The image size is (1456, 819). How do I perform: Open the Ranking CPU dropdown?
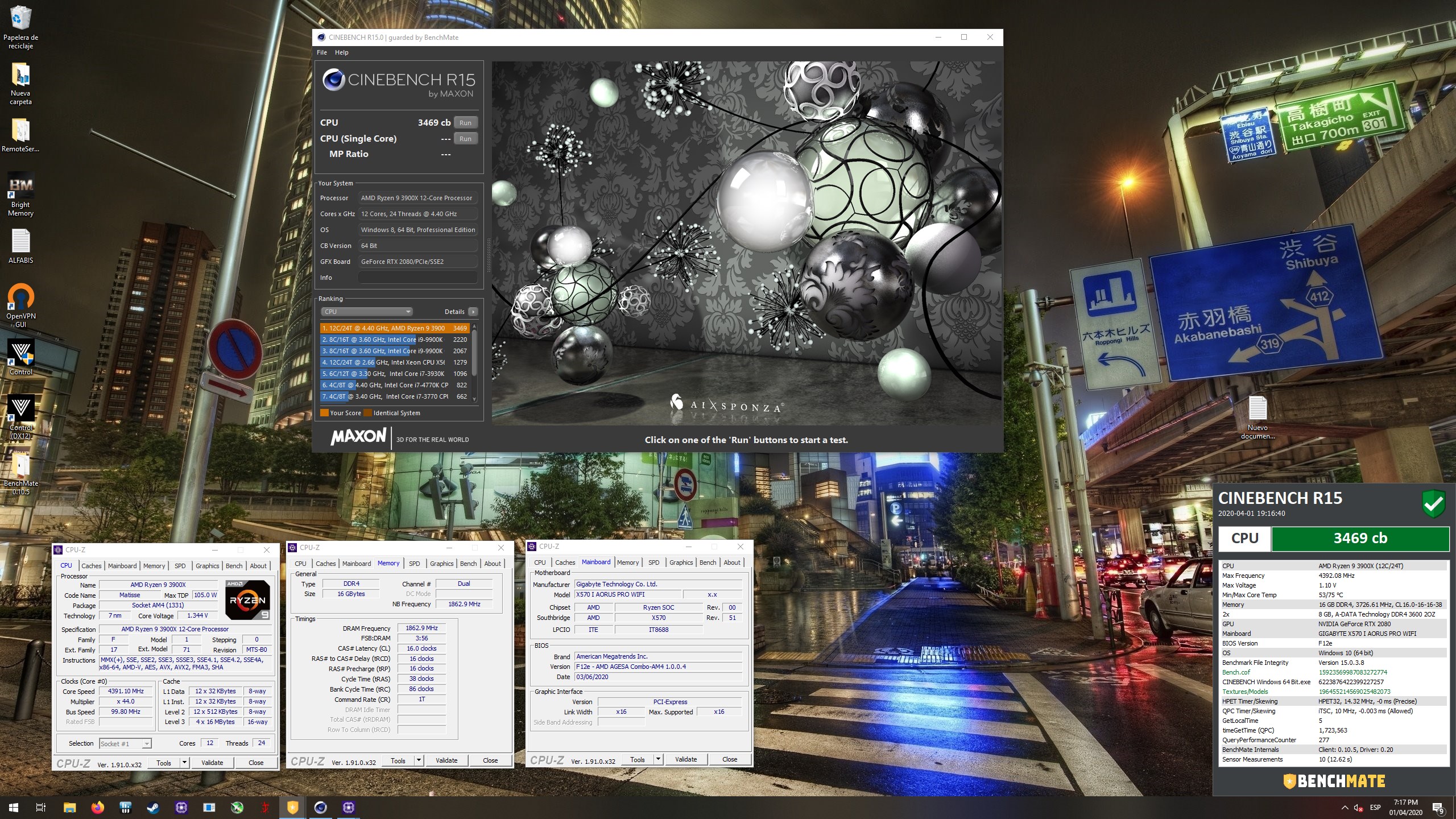point(366,312)
